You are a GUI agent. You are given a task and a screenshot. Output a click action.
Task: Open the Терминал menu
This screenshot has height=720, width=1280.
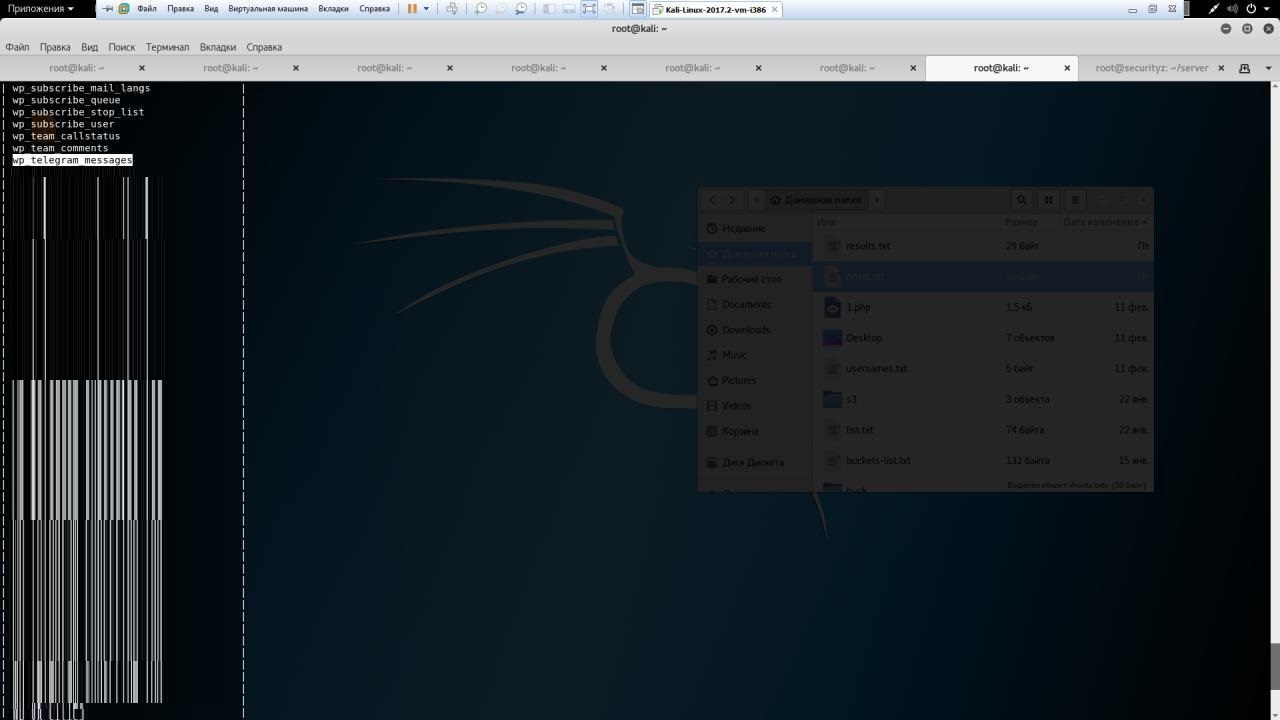click(x=167, y=47)
